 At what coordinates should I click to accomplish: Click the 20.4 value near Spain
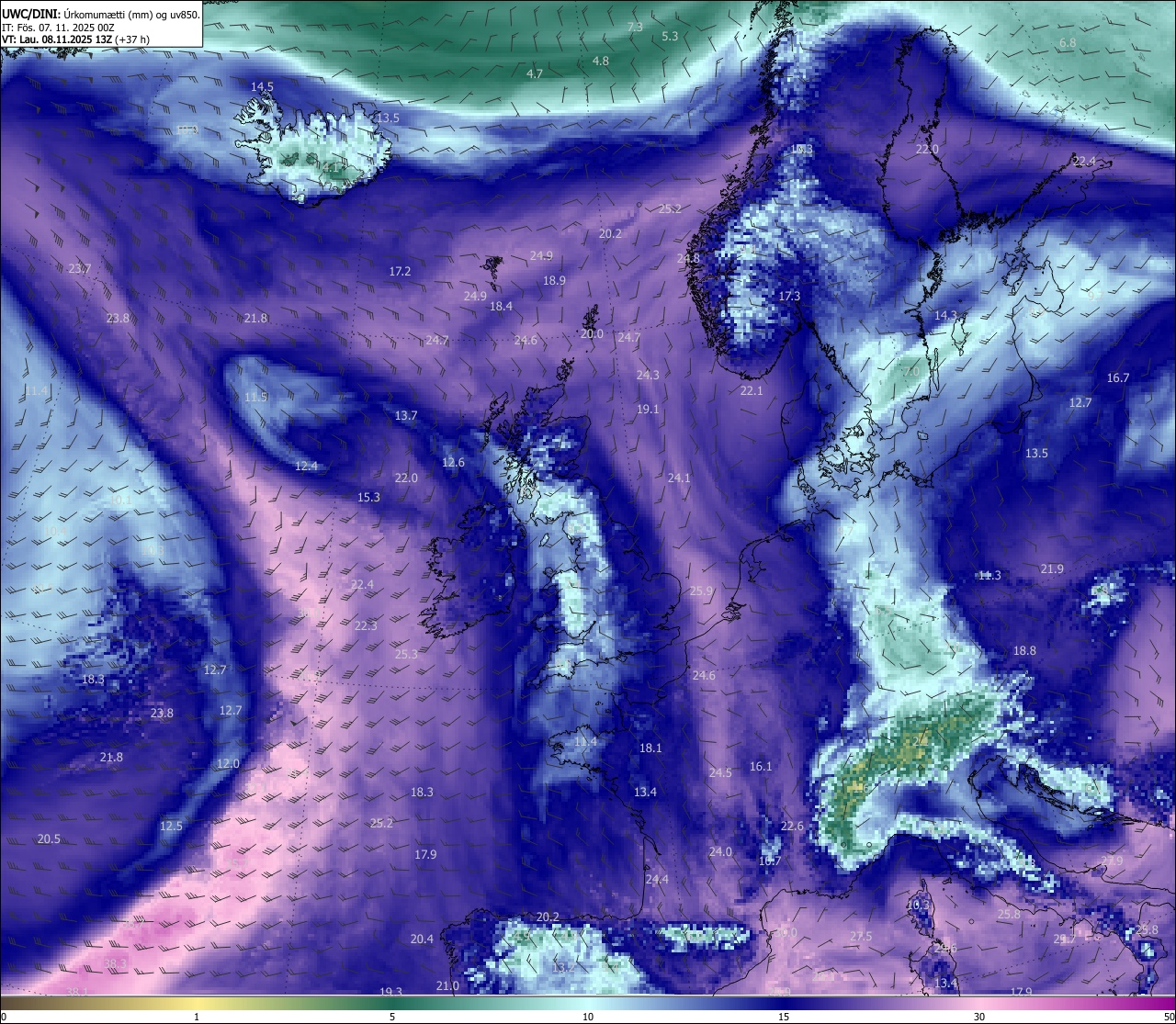(x=422, y=939)
